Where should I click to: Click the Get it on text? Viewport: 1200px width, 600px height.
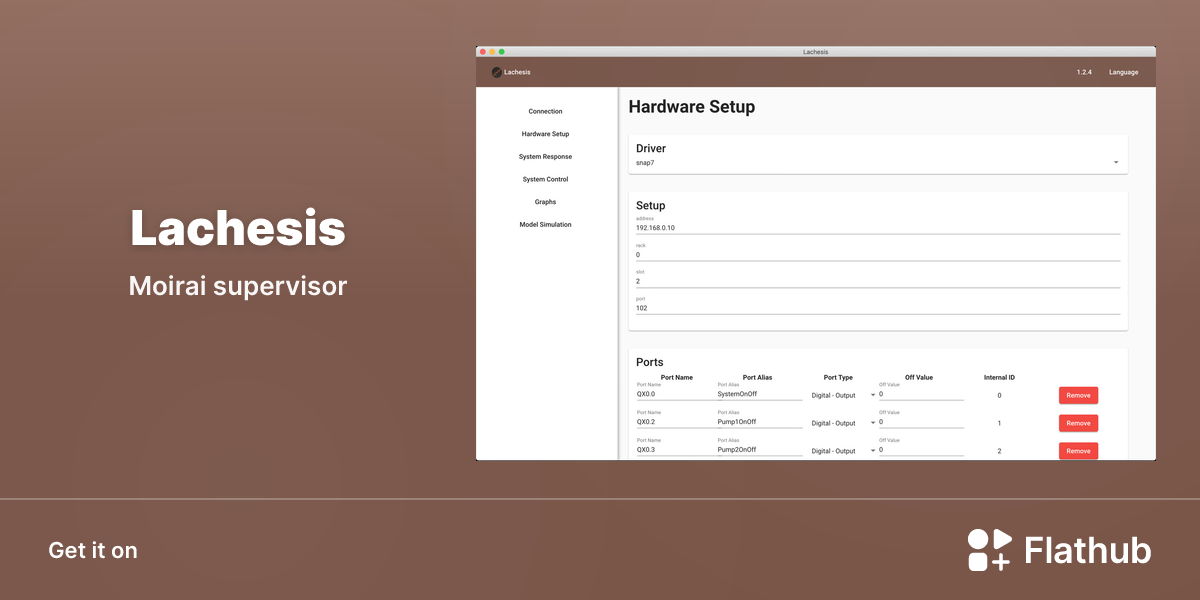pyautogui.click(x=93, y=550)
